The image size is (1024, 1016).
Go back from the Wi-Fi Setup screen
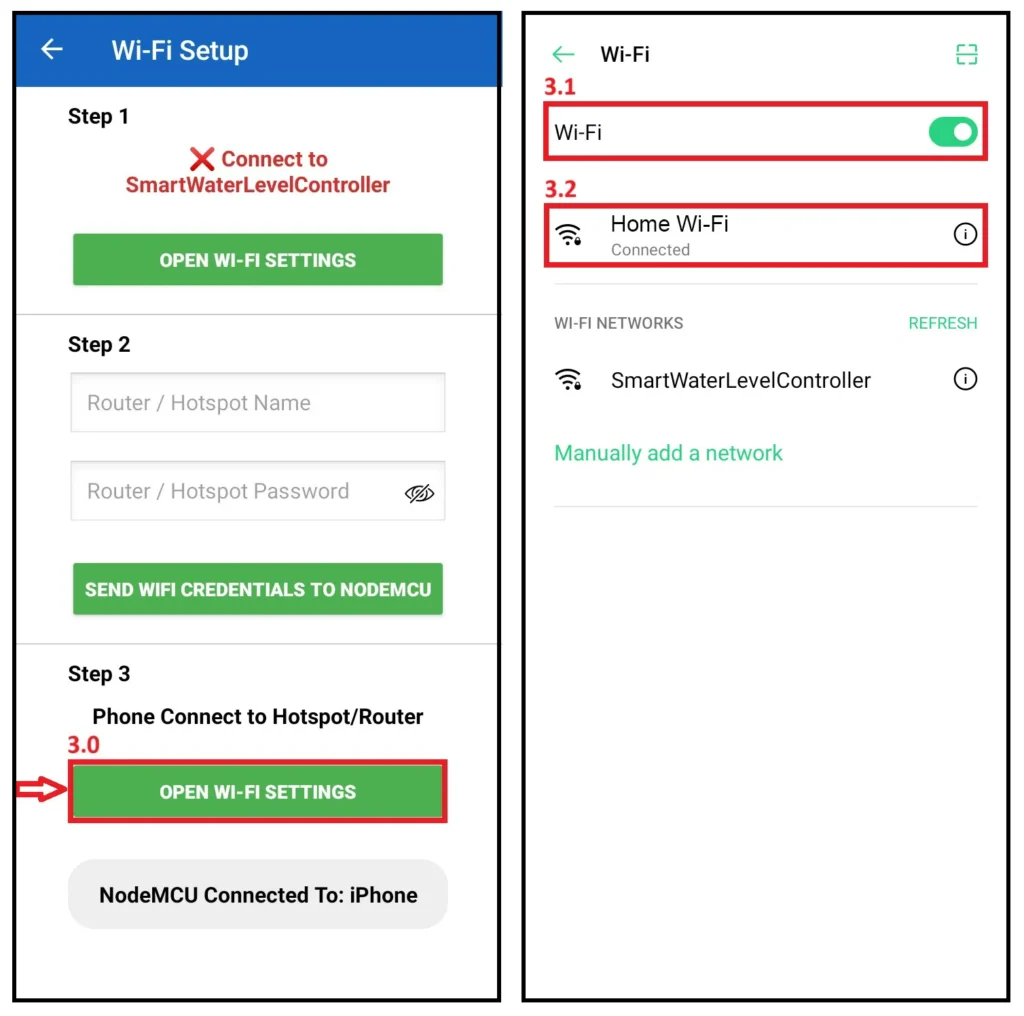52,49
